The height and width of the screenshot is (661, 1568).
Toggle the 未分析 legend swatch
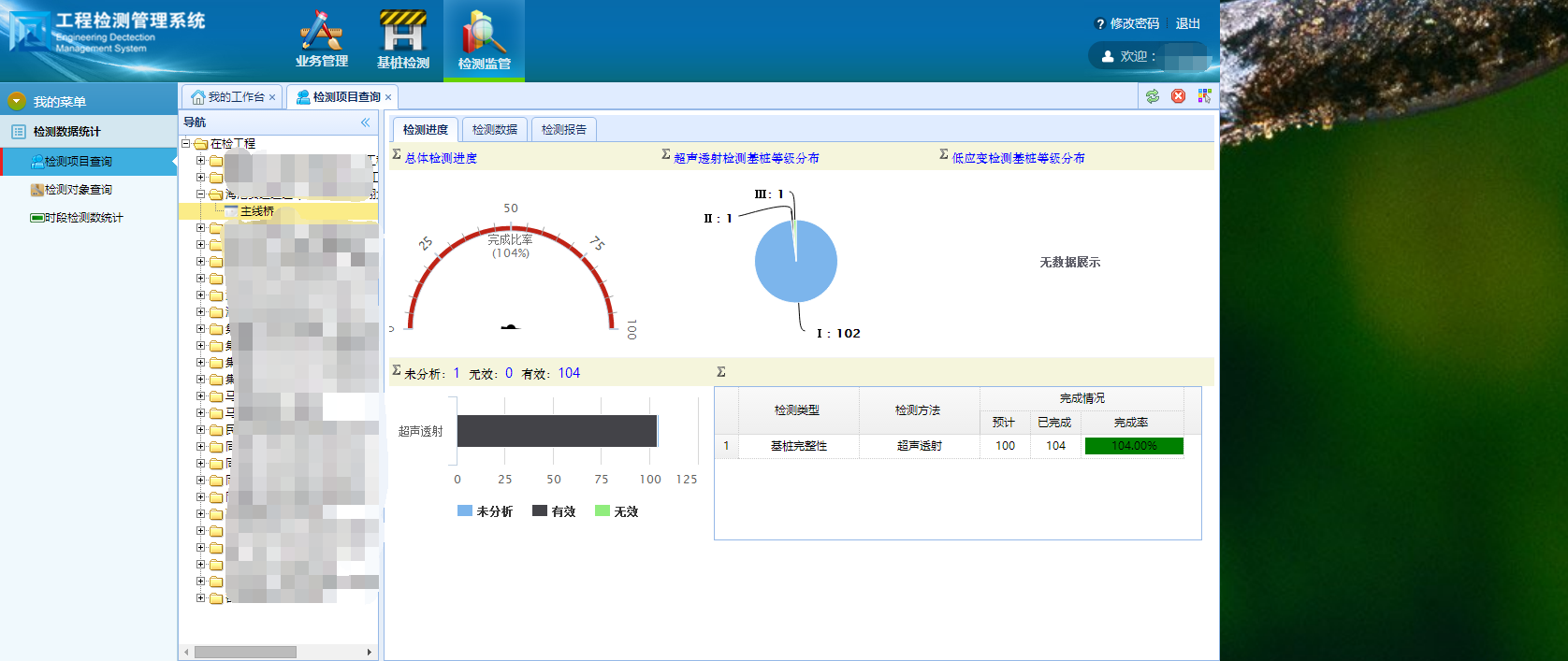[x=464, y=511]
